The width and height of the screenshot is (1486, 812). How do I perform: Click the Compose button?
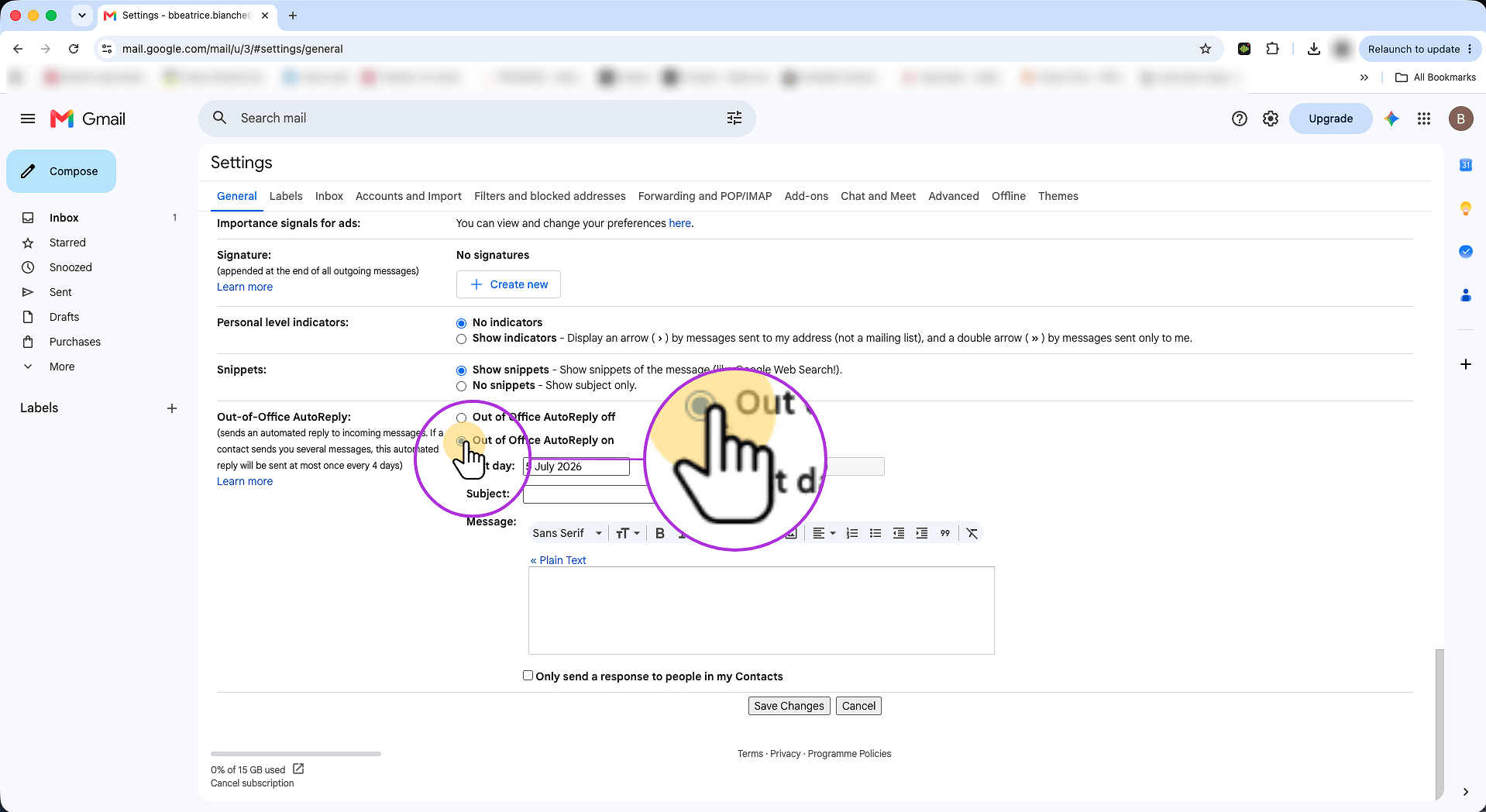point(61,171)
